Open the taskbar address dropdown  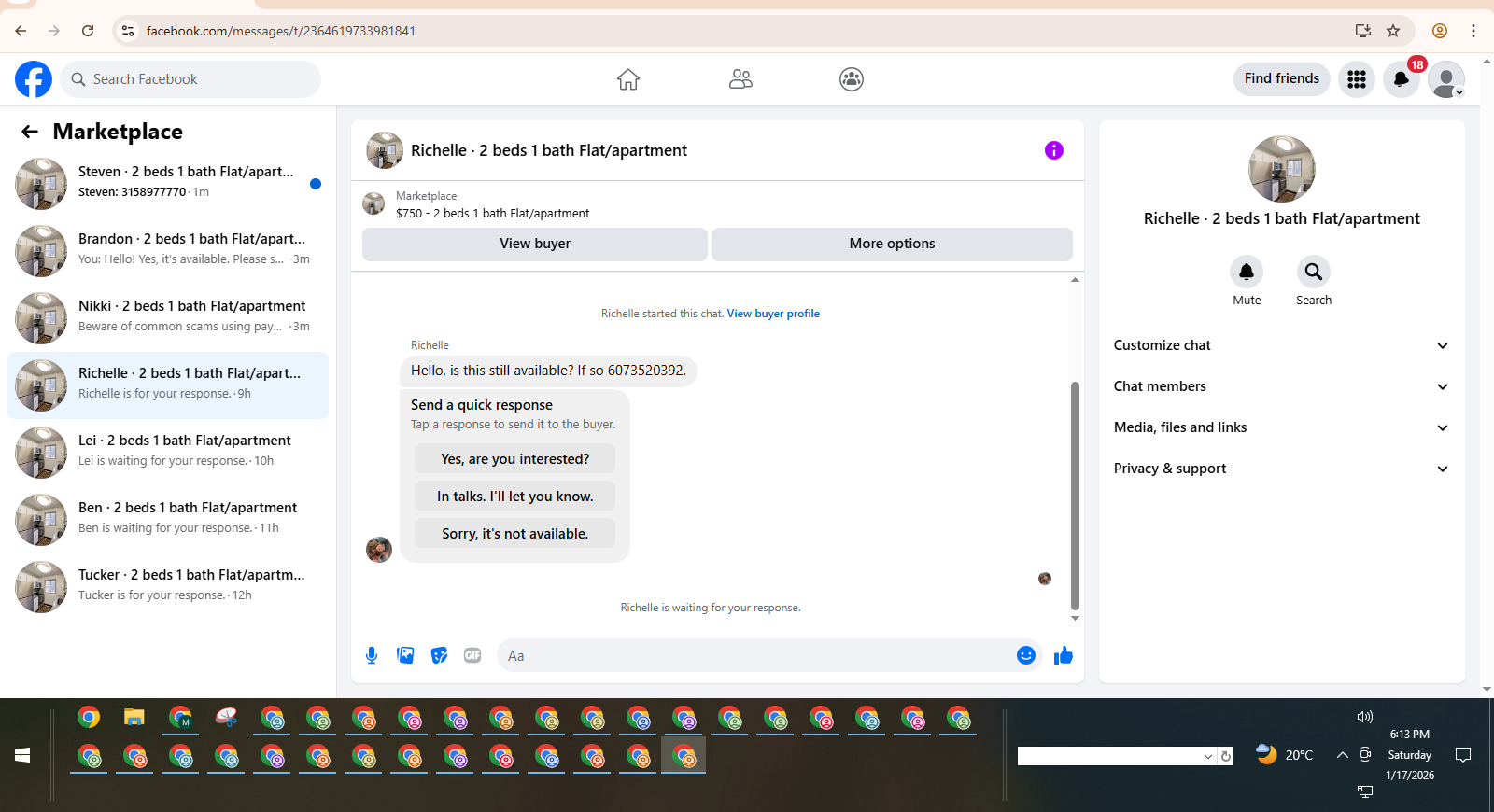[x=1208, y=756]
